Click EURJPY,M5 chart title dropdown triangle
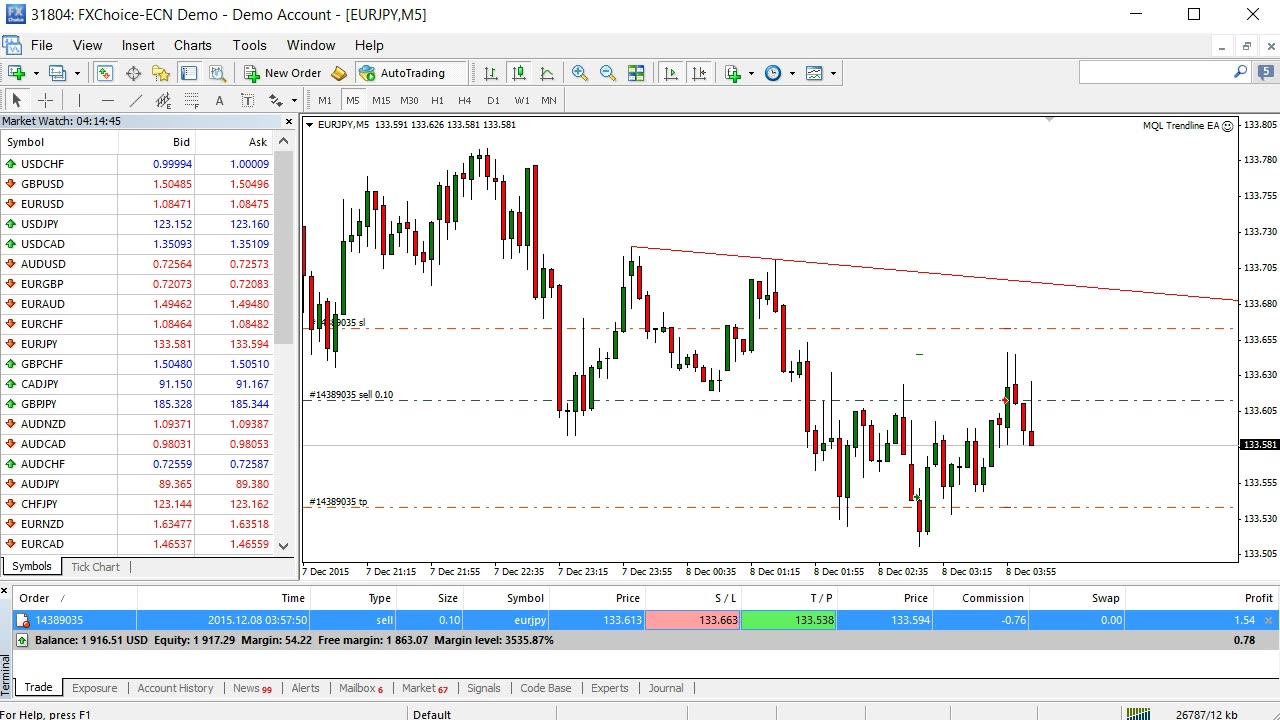The width and height of the screenshot is (1280, 720). (309, 125)
